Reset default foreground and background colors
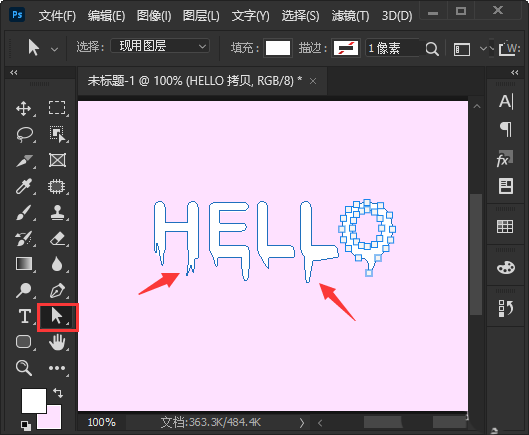Image resolution: width=529 pixels, height=435 pixels. [26, 426]
